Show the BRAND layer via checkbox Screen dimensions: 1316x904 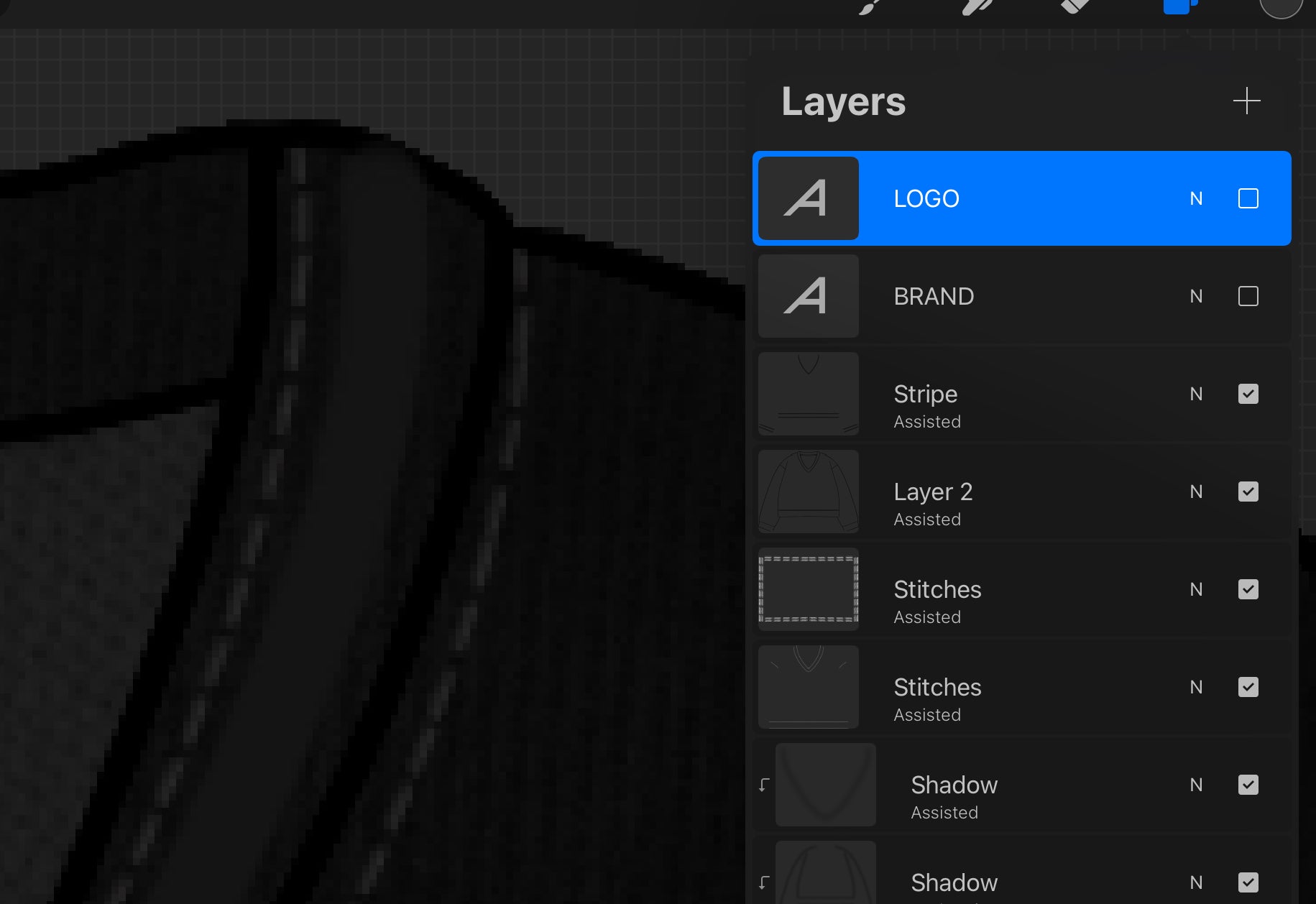(1248, 296)
